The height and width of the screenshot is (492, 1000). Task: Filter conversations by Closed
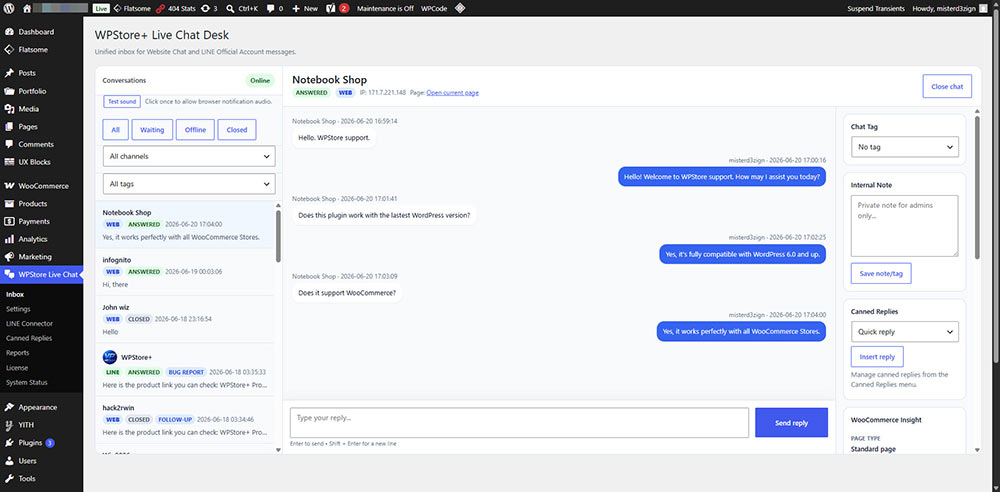[x=237, y=130]
